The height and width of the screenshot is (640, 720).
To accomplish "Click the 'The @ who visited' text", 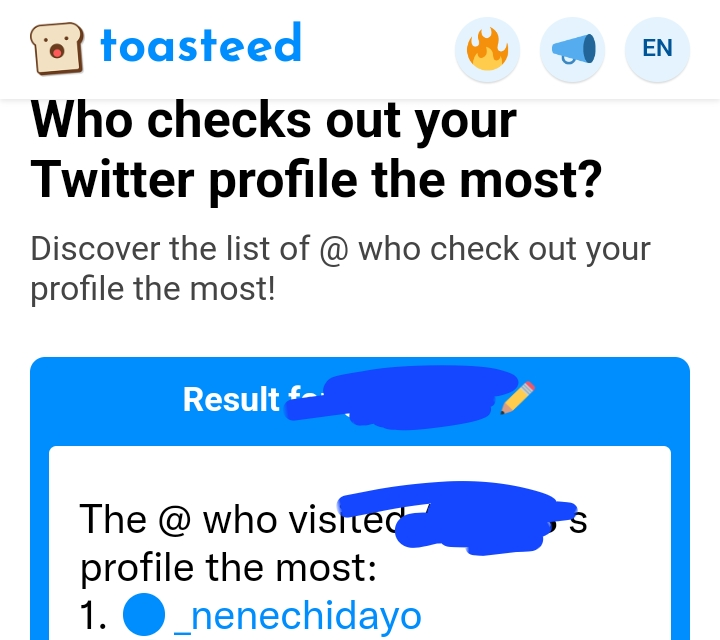I will (x=242, y=520).
